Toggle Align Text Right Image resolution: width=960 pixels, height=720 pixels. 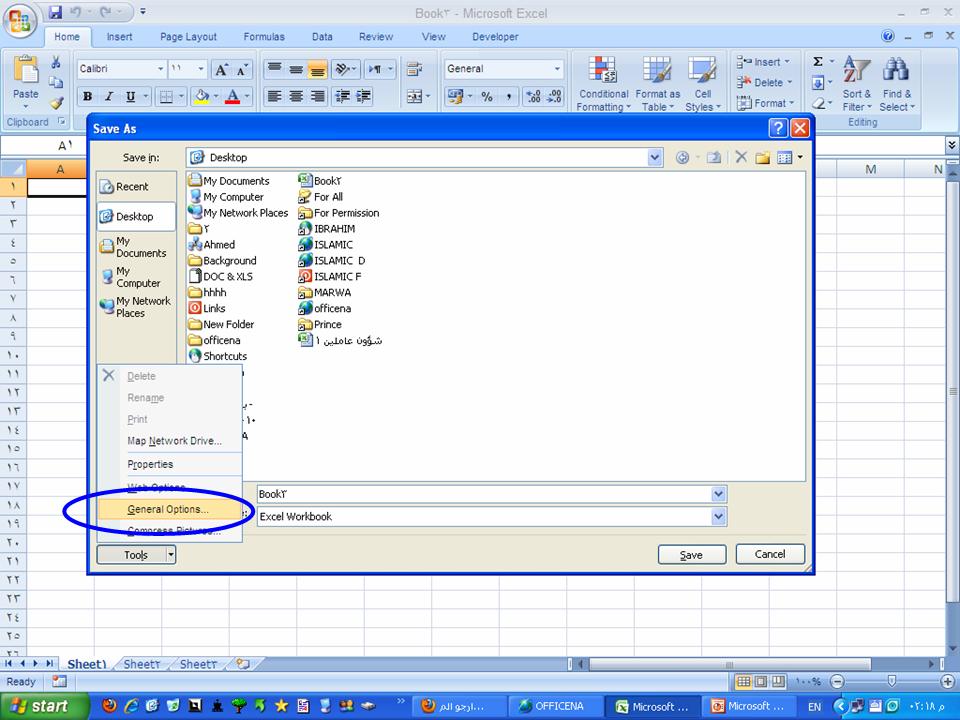click(317, 96)
